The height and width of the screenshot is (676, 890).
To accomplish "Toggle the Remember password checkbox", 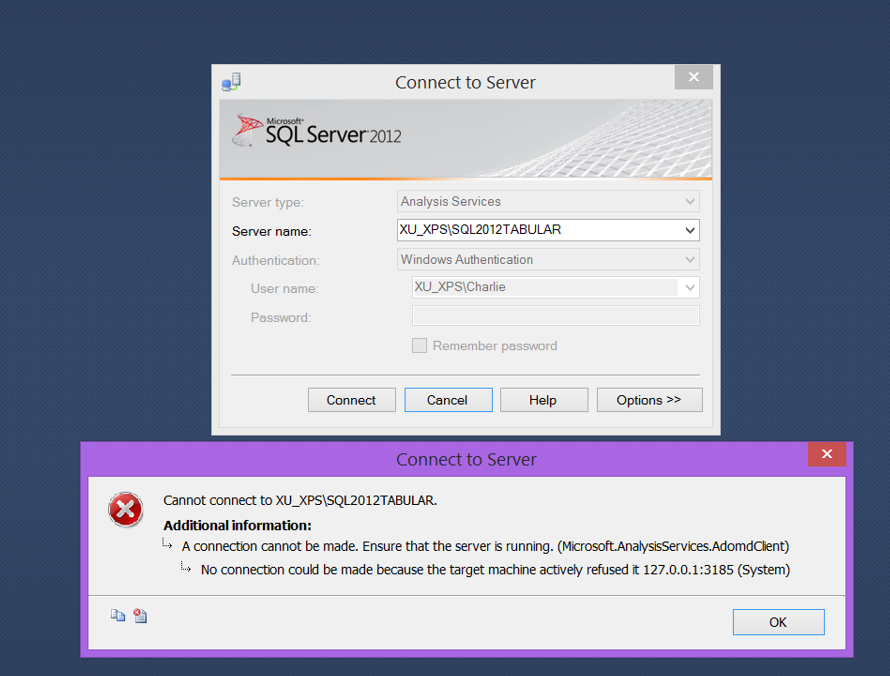I will [419, 346].
